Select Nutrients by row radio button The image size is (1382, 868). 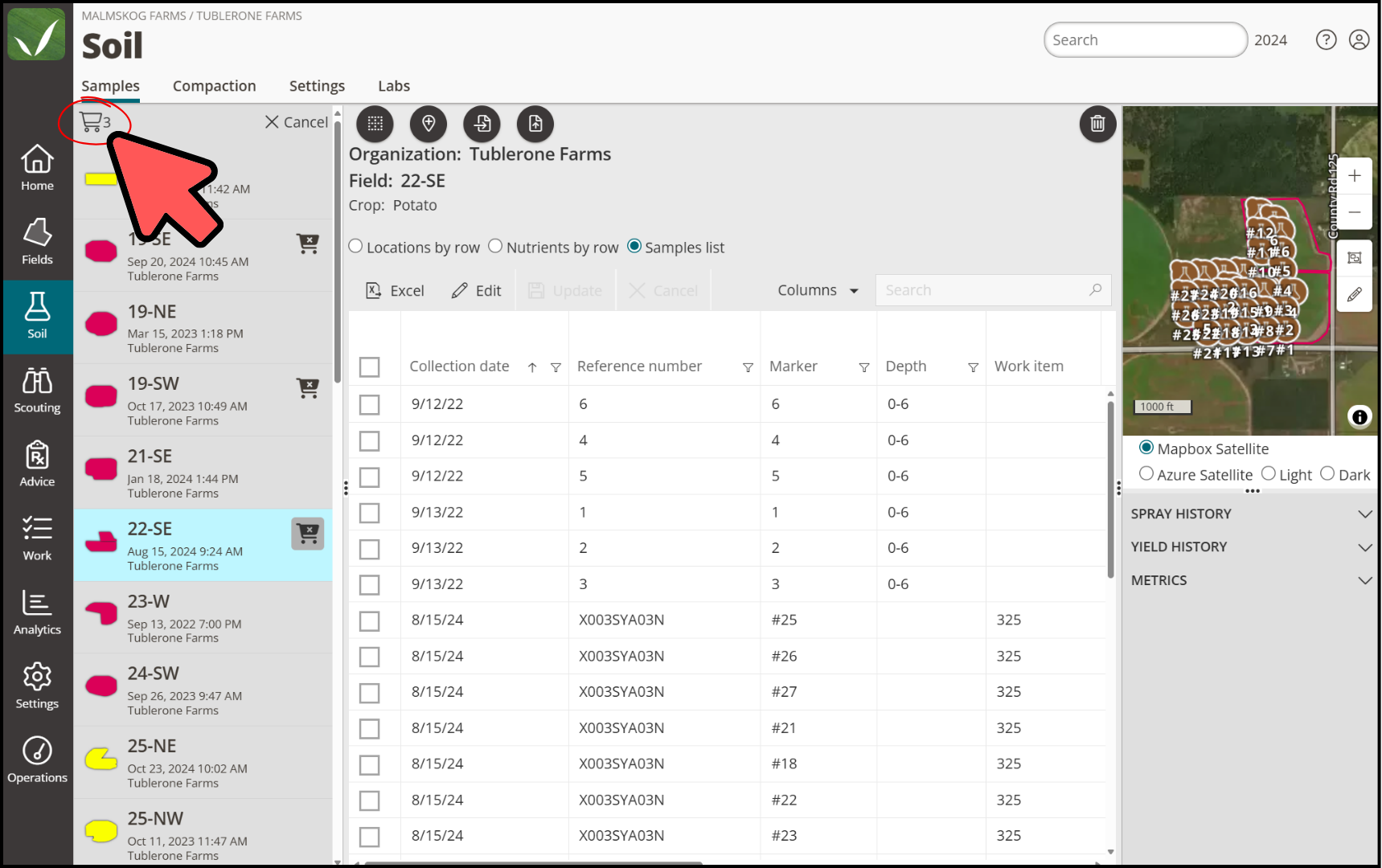pos(495,246)
